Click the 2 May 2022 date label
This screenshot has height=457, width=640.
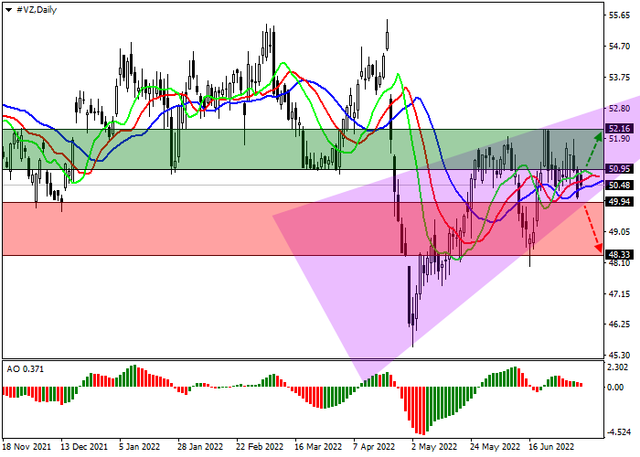pyautogui.click(x=434, y=447)
